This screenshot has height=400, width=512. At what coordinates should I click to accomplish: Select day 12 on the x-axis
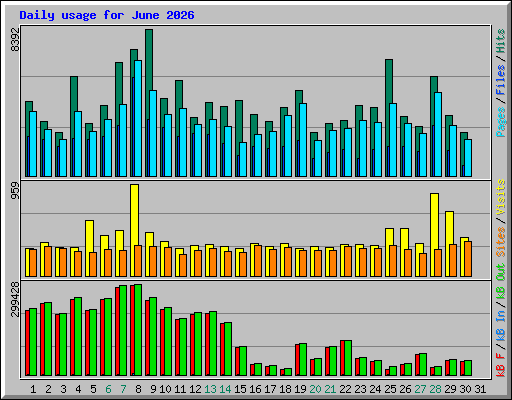click(195, 389)
